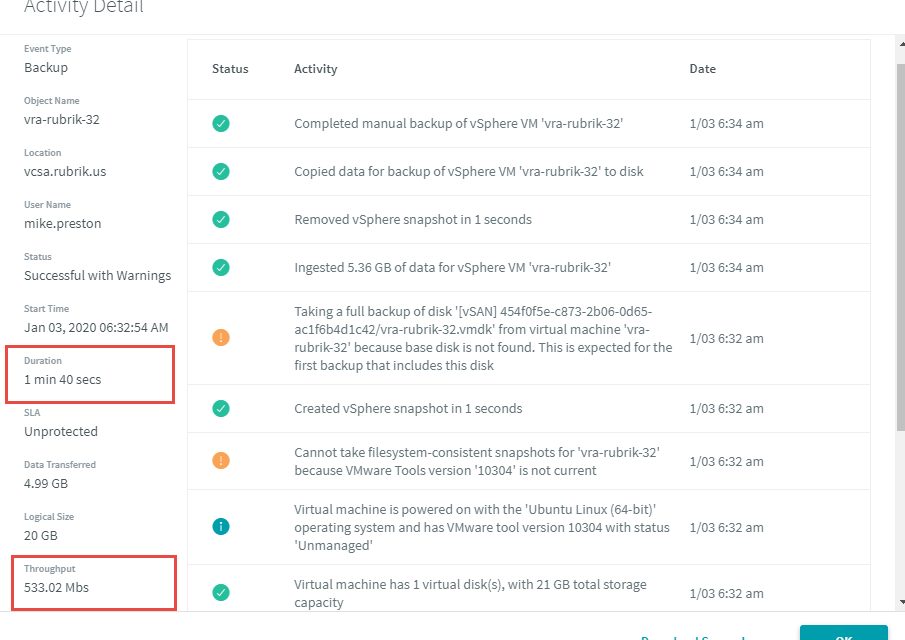The height and width of the screenshot is (640, 905).
Task: Click scrollbar up arrow of activity list
Action: pos(902,44)
